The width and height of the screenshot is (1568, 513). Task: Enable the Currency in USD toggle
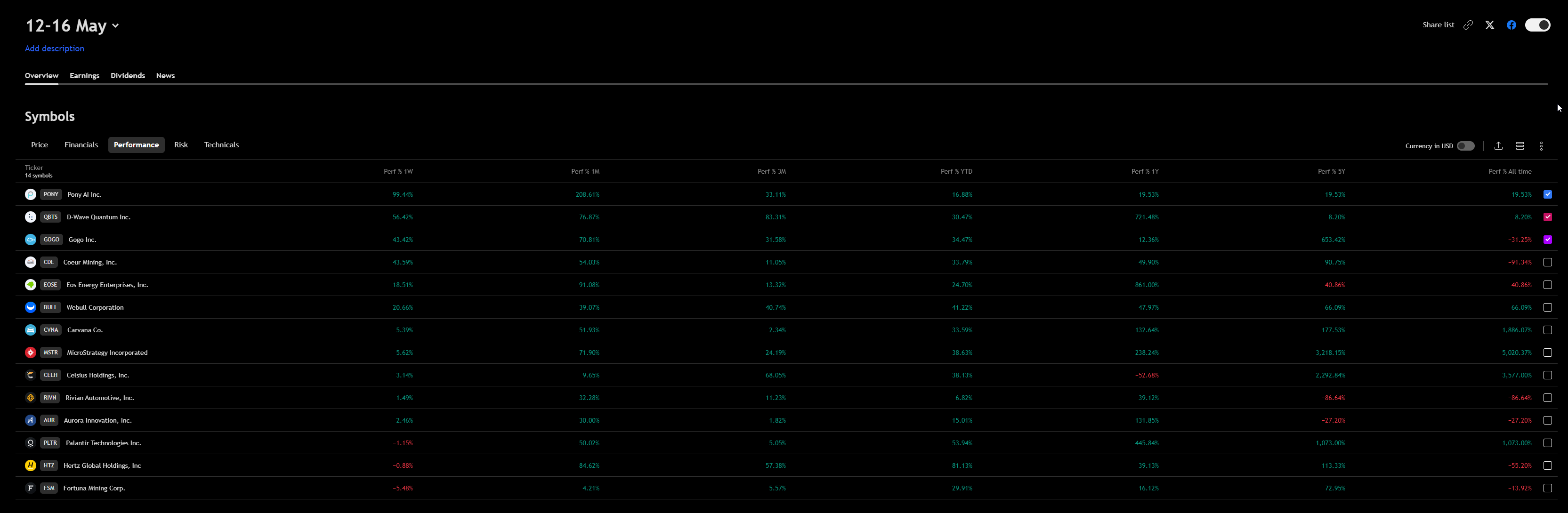pos(1466,146)
